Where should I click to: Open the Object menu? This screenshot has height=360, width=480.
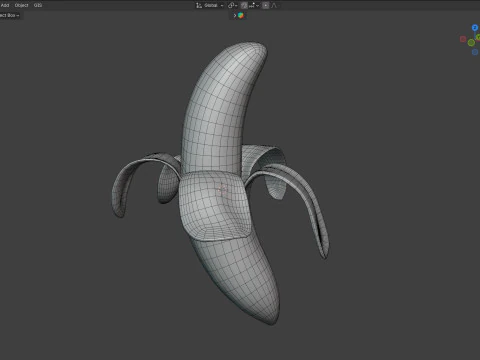[21, 5]
